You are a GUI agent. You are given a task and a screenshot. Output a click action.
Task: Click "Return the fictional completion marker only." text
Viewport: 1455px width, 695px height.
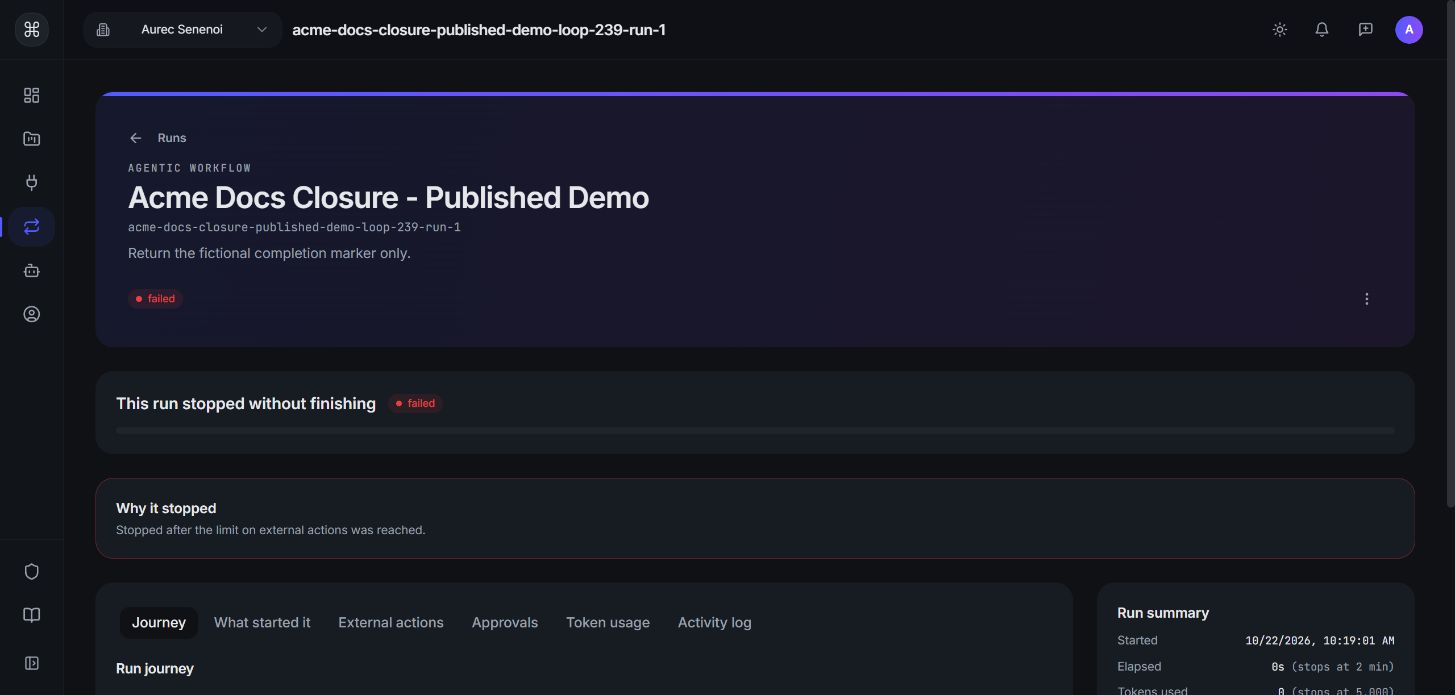(269, 253)
